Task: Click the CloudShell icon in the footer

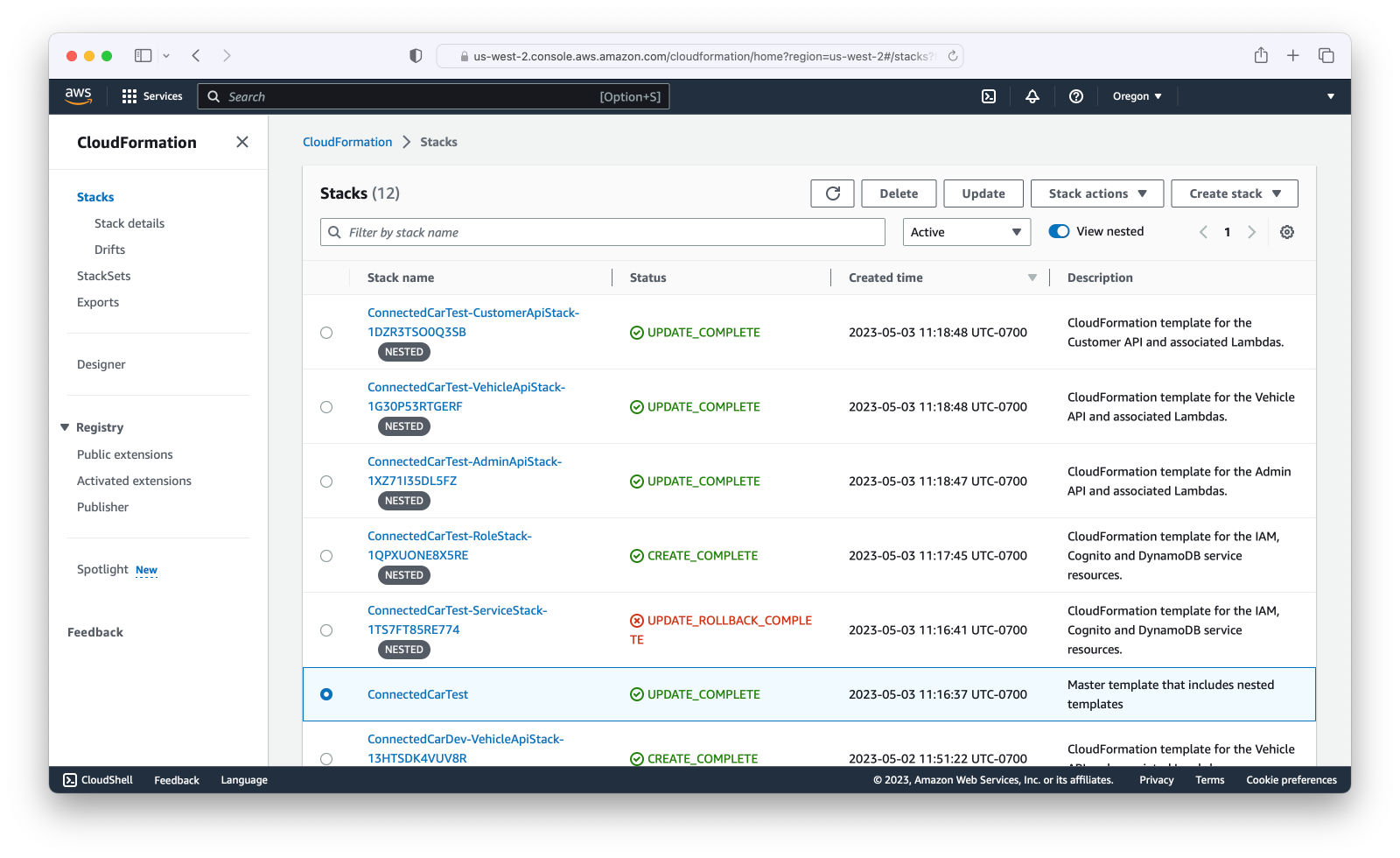Action: [x=70, y=780]
